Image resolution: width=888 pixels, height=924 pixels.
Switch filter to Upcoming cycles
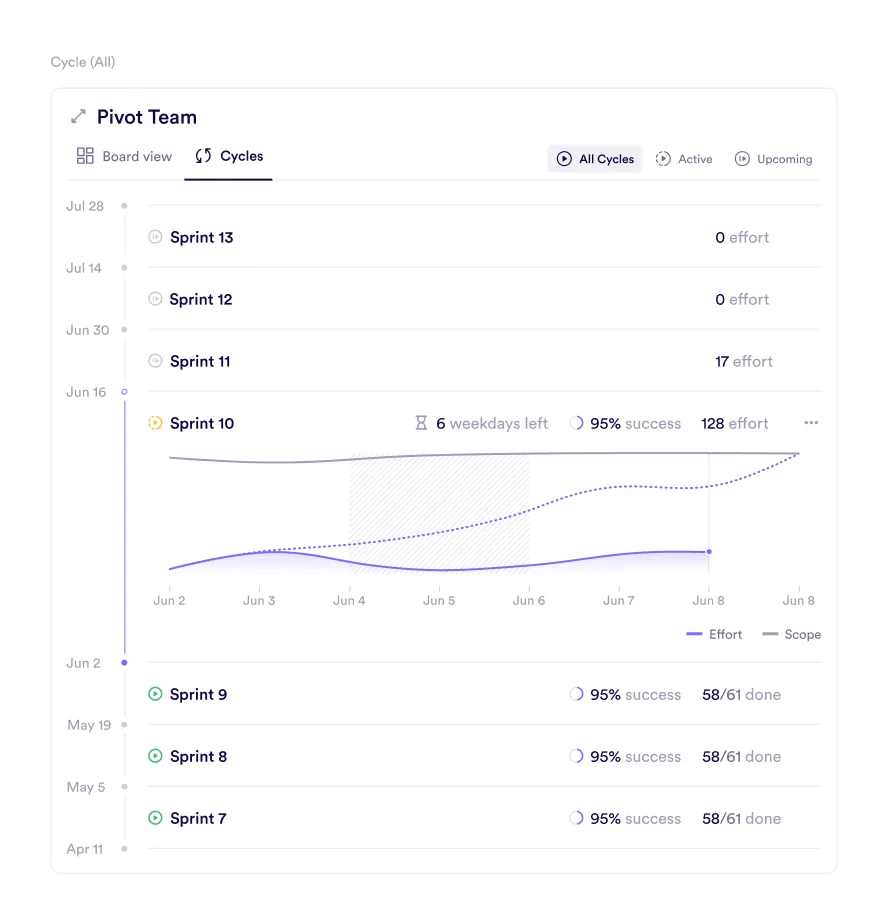click(773, 158)
